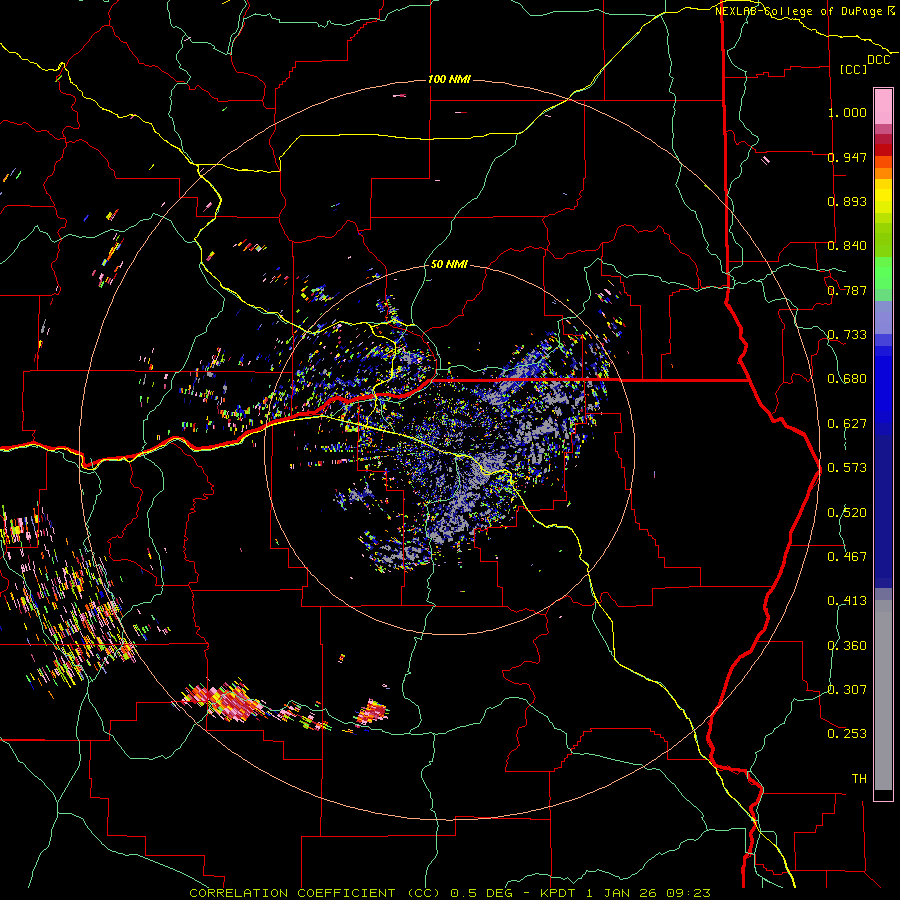Click the 0.520 color scale label
This screenshot has width=900, height=900.
point(847,513)
